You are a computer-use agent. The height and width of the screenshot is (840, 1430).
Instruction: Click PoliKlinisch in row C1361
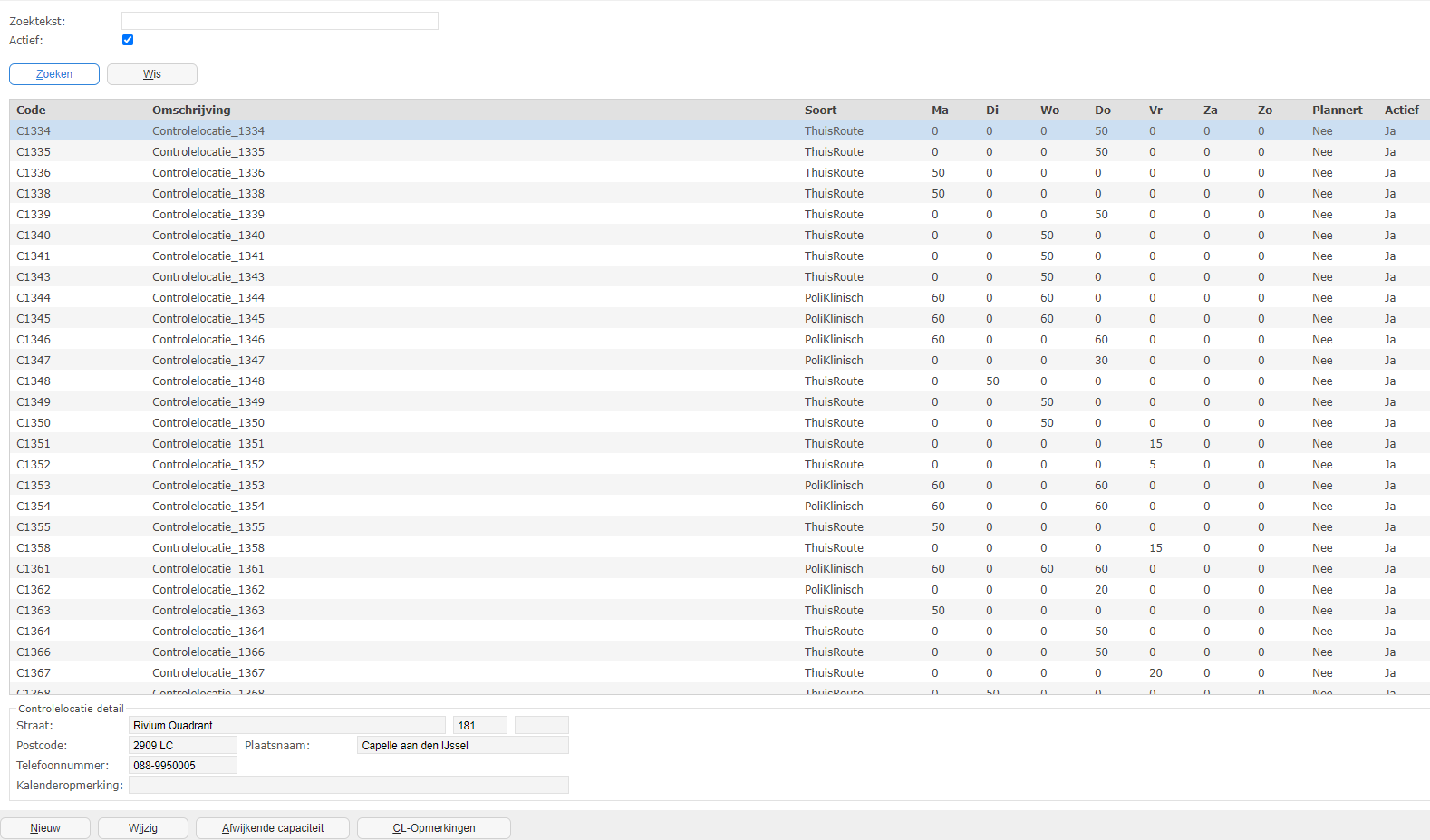pyautogui.click(x=834, y=569)
